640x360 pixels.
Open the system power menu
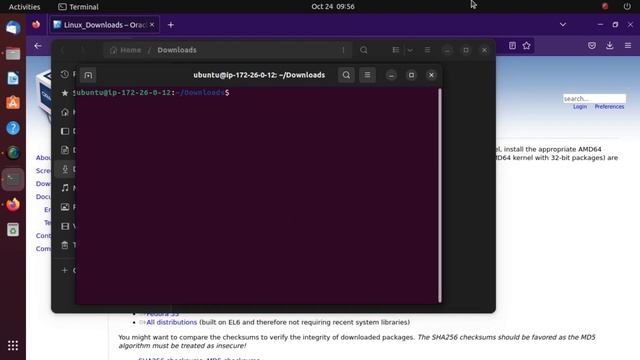point(627,7)
